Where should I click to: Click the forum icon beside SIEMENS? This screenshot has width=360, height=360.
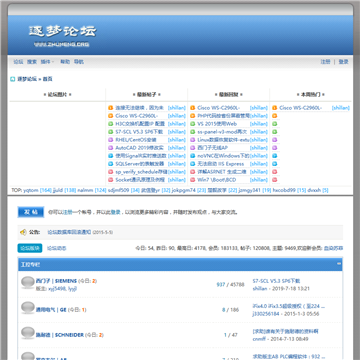click(28, 283)
